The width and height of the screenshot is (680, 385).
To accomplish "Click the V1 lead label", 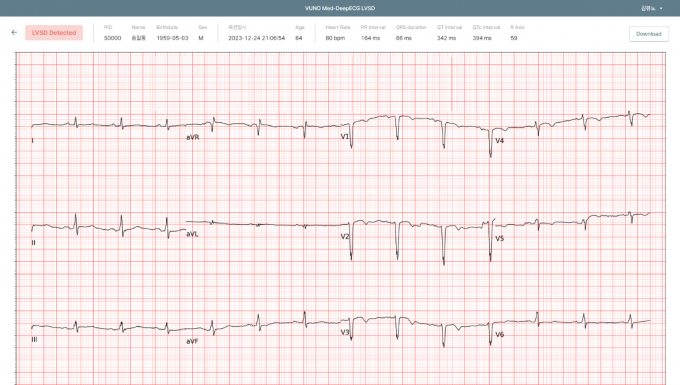I will point(345,137).
